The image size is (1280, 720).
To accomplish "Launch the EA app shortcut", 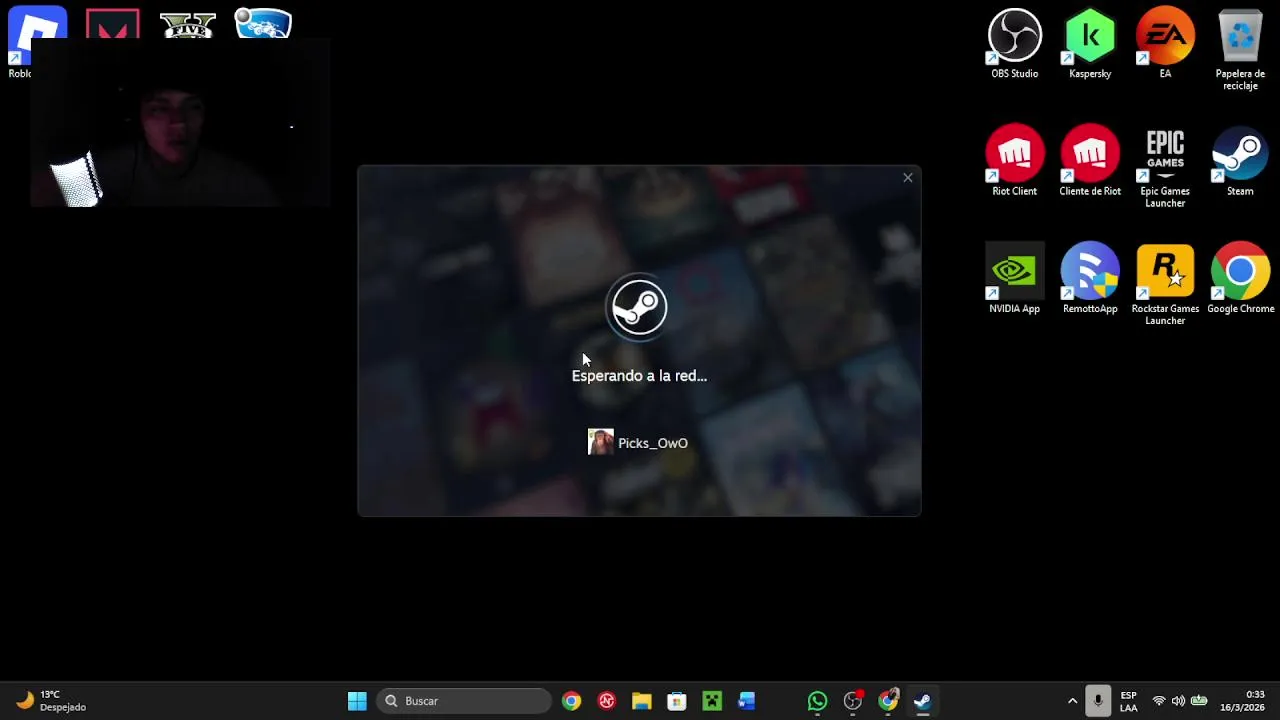I will click(1165, 43).
